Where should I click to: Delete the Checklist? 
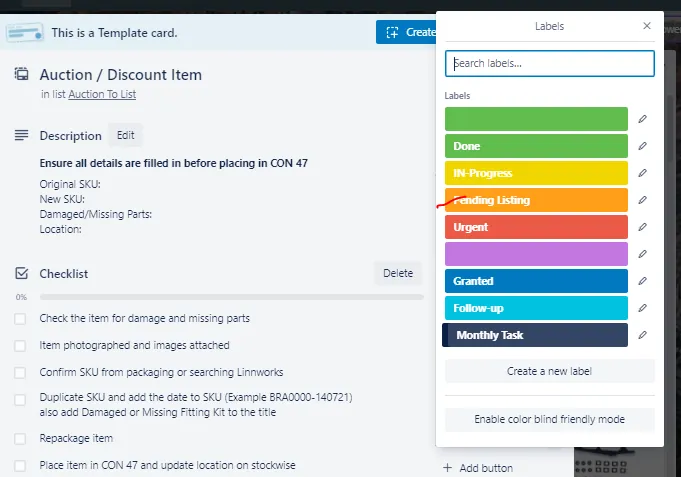click(398, 273)
